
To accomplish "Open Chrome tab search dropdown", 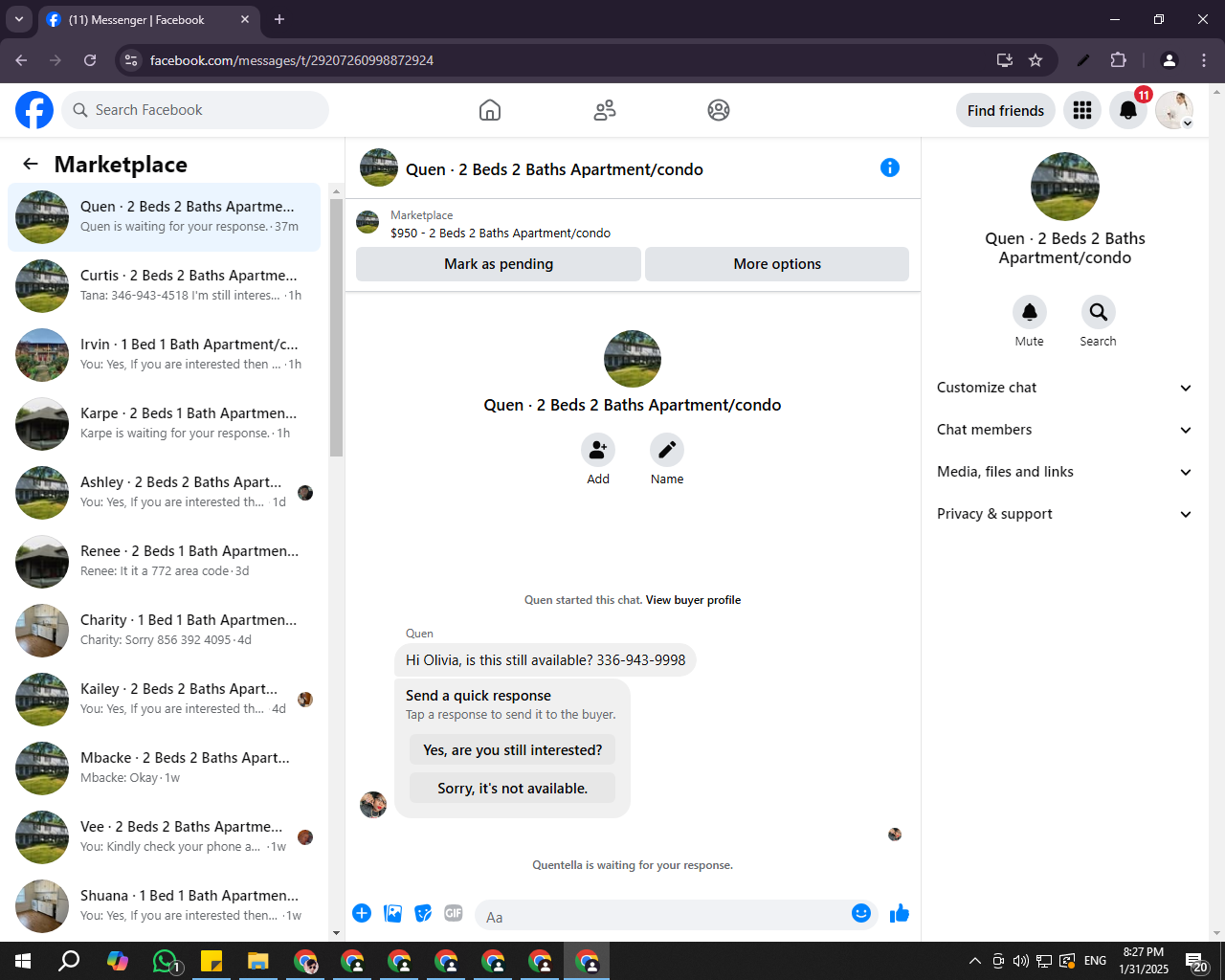I will [x=19, y=19].
